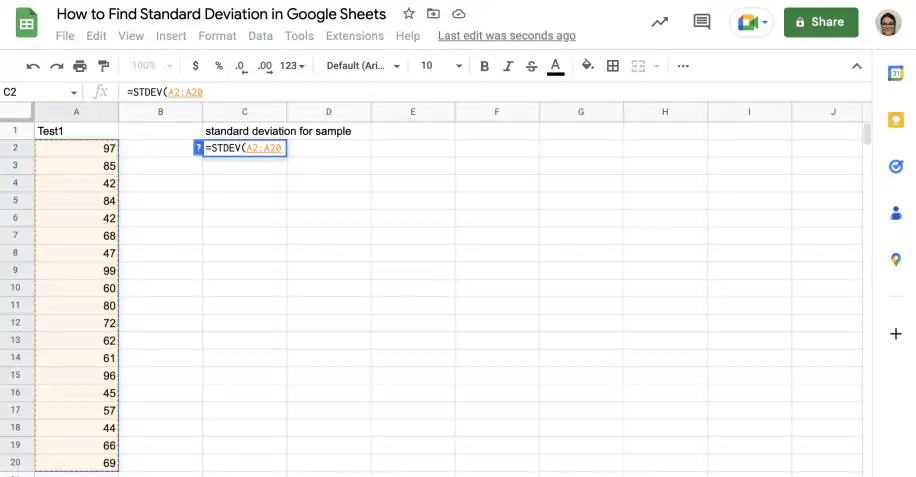Viewport: 916px width, 477px height.
Task: Show more toolbar options ellipsis
Action: point(683,66)
